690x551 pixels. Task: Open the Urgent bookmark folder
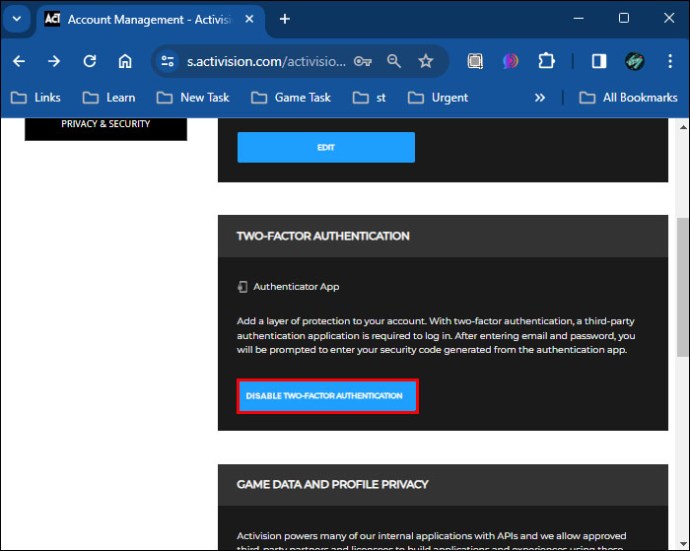(437, 97)
